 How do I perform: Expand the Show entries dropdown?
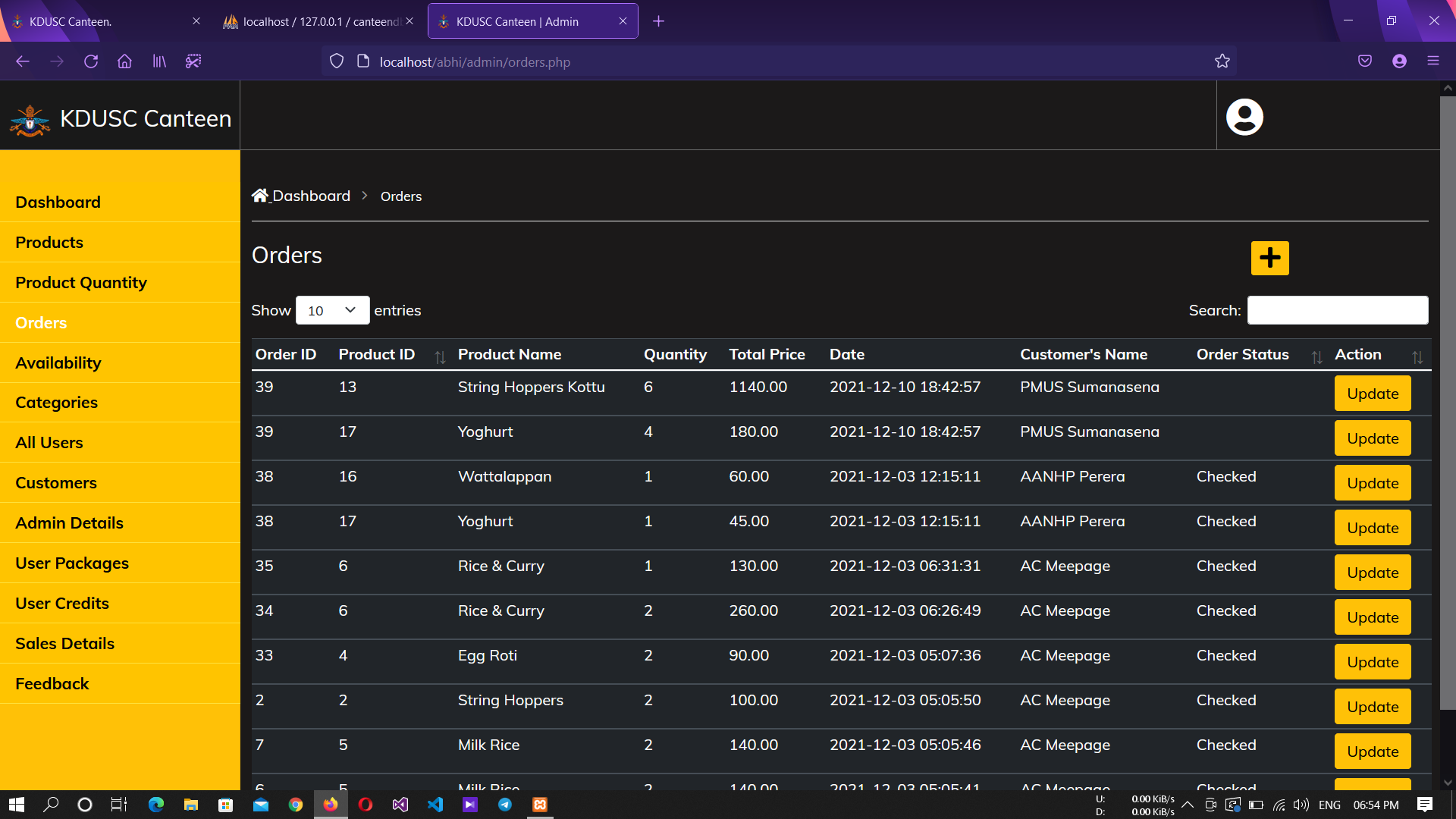(332, 310)
